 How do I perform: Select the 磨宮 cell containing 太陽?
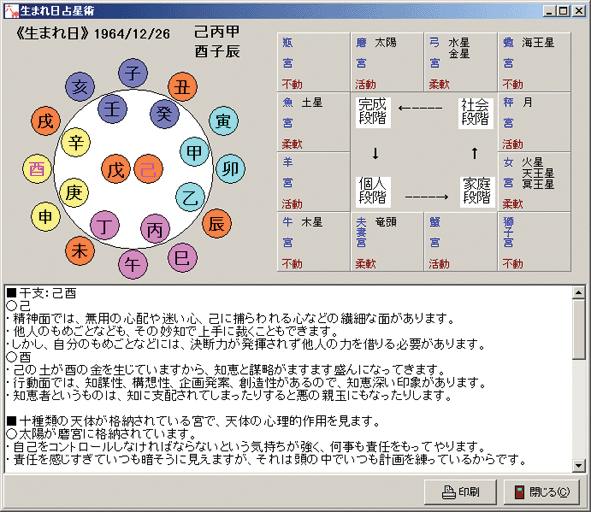(x=387, y=62)
